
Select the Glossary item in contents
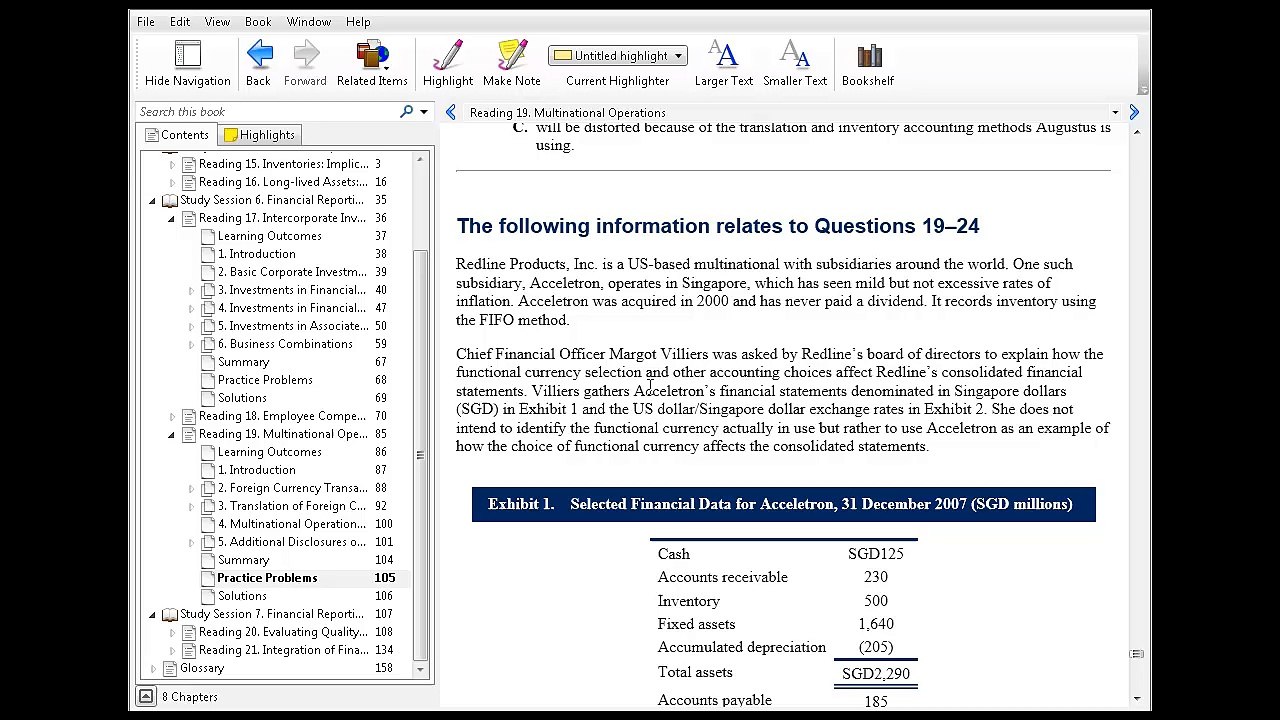(202, 668)
